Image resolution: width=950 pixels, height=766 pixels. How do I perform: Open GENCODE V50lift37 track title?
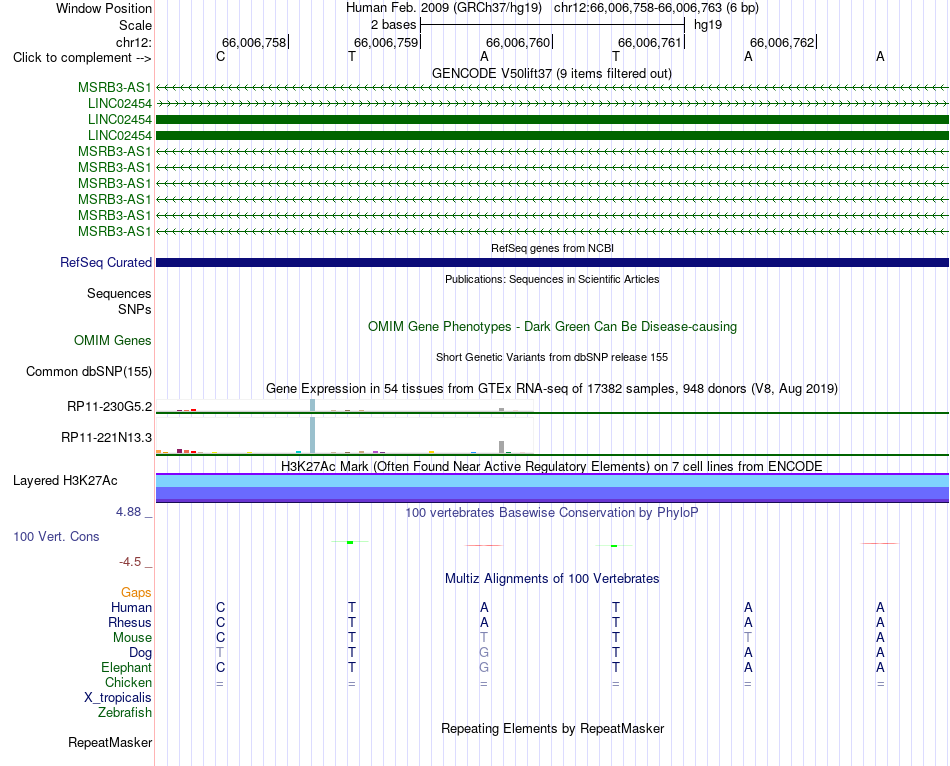pyautogui.click(x=551, y=73)
